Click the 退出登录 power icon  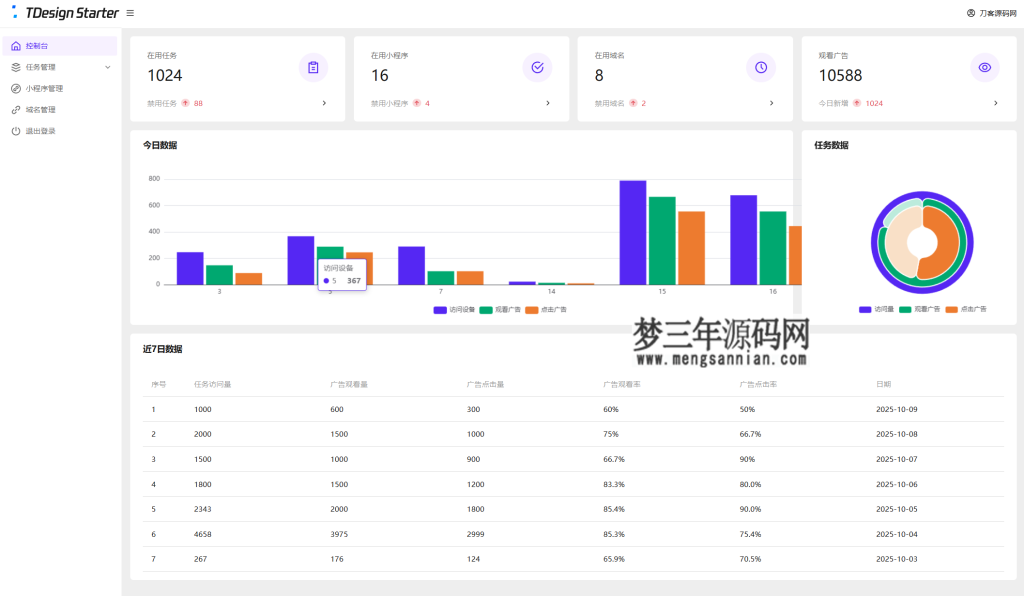tap(16, 129)
